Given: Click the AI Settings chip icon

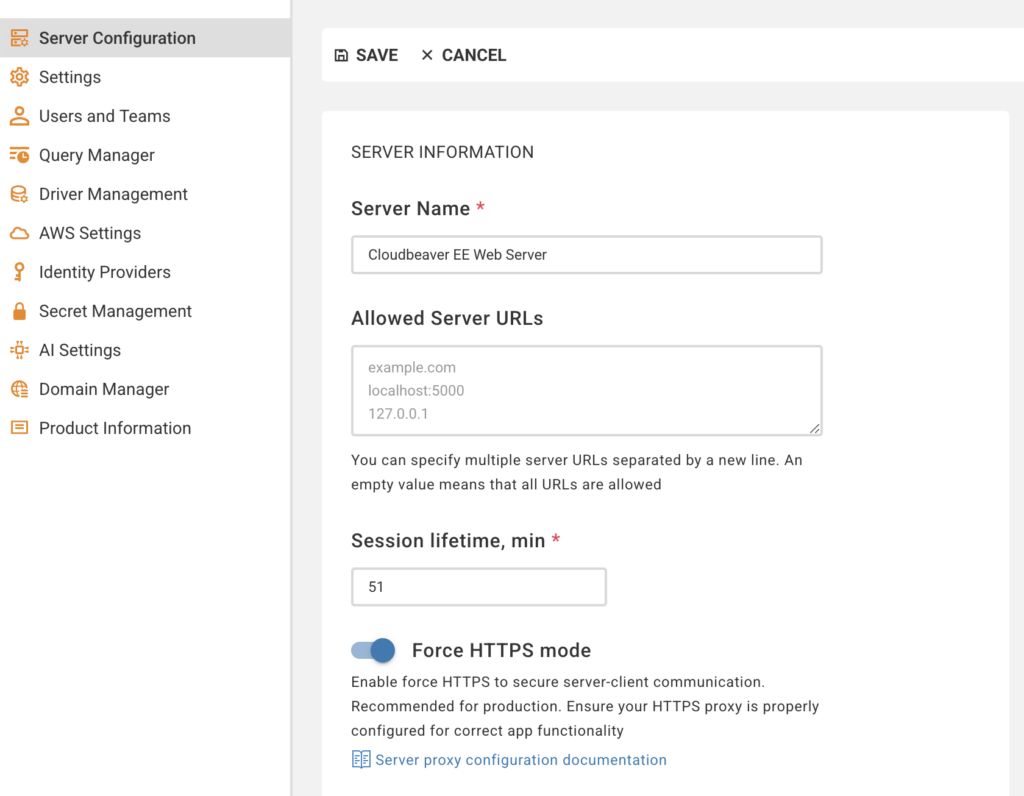Looking at the screenshot, I should tap(19, 350).
